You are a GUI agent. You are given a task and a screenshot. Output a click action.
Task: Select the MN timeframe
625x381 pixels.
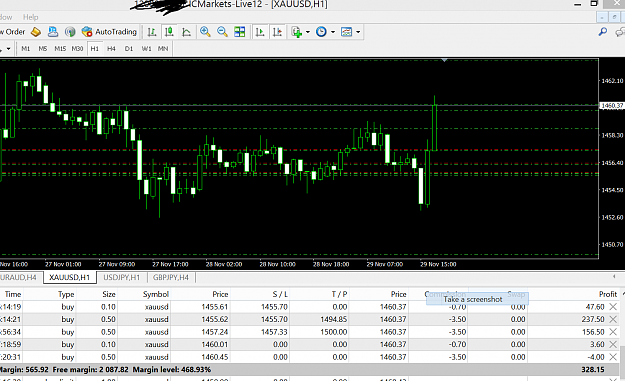click(163, 49)
